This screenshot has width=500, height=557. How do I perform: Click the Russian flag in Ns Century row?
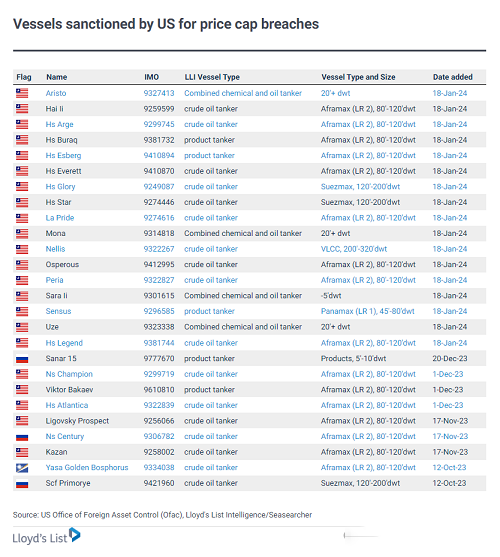22,437
